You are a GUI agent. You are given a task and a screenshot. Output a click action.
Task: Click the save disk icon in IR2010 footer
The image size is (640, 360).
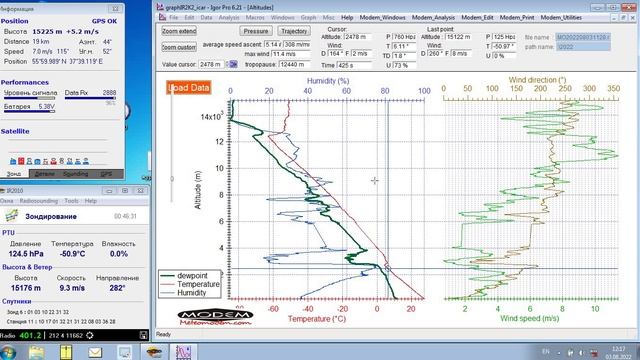point(143,336)
